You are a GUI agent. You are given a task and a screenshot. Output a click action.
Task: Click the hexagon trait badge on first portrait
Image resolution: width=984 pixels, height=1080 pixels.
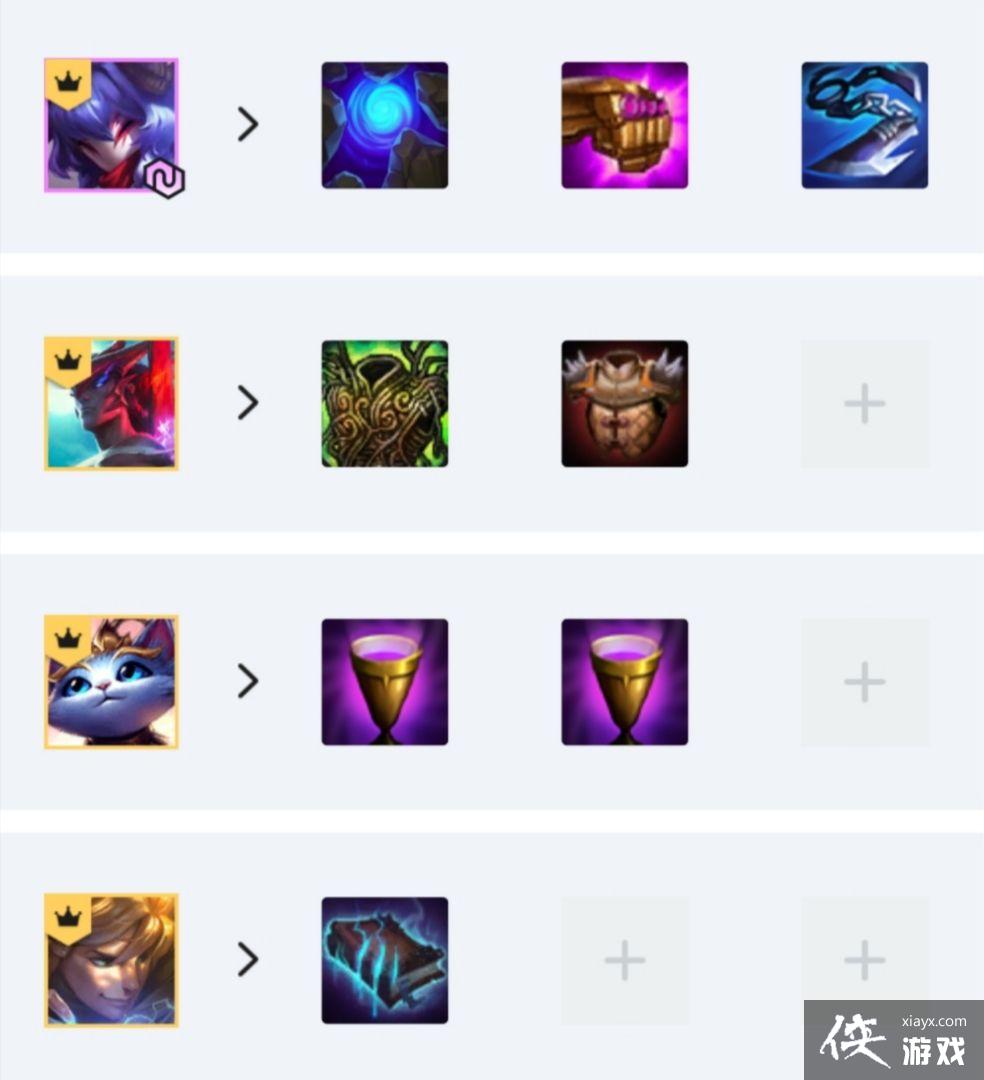pyautogui.click(x=166, y=180)
